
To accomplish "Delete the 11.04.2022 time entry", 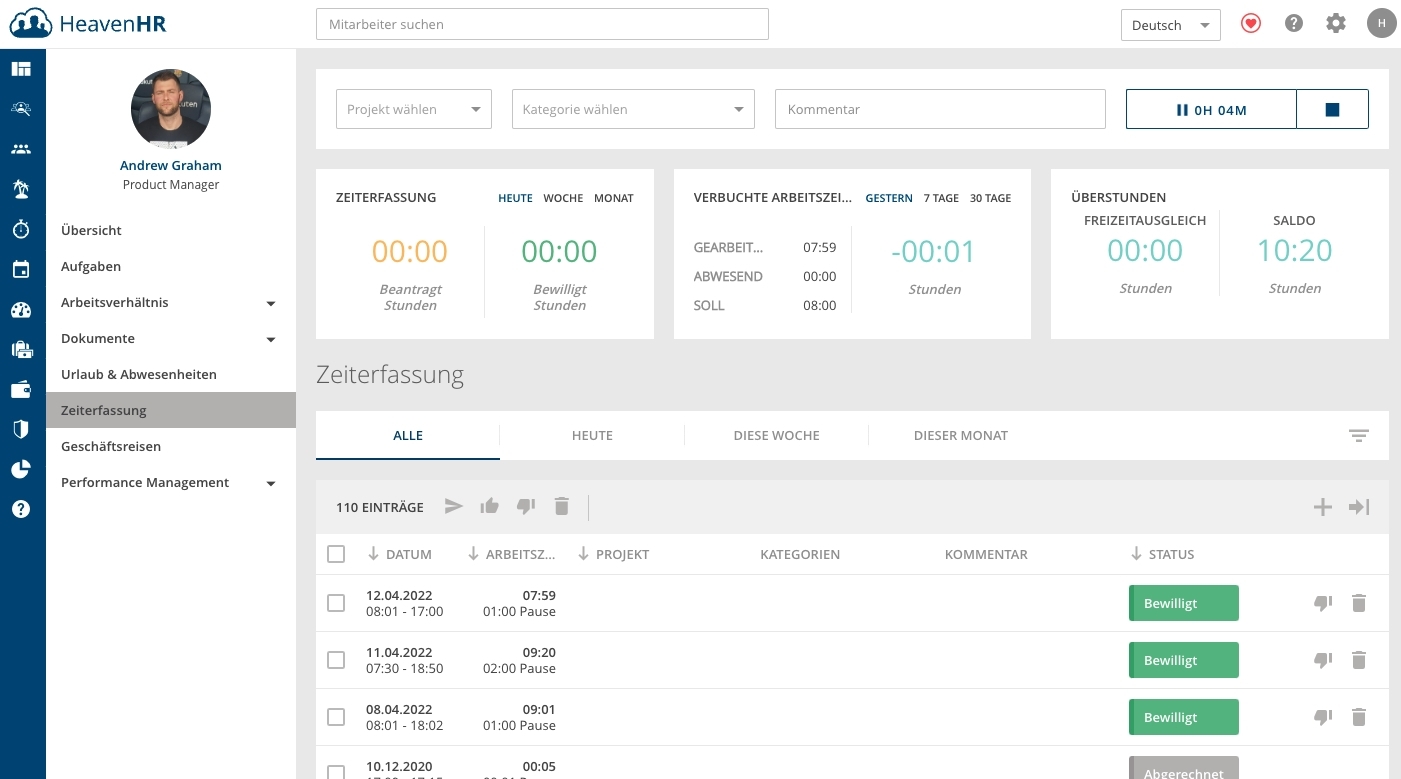I will pyautogui.click(x=1358, y=660).
